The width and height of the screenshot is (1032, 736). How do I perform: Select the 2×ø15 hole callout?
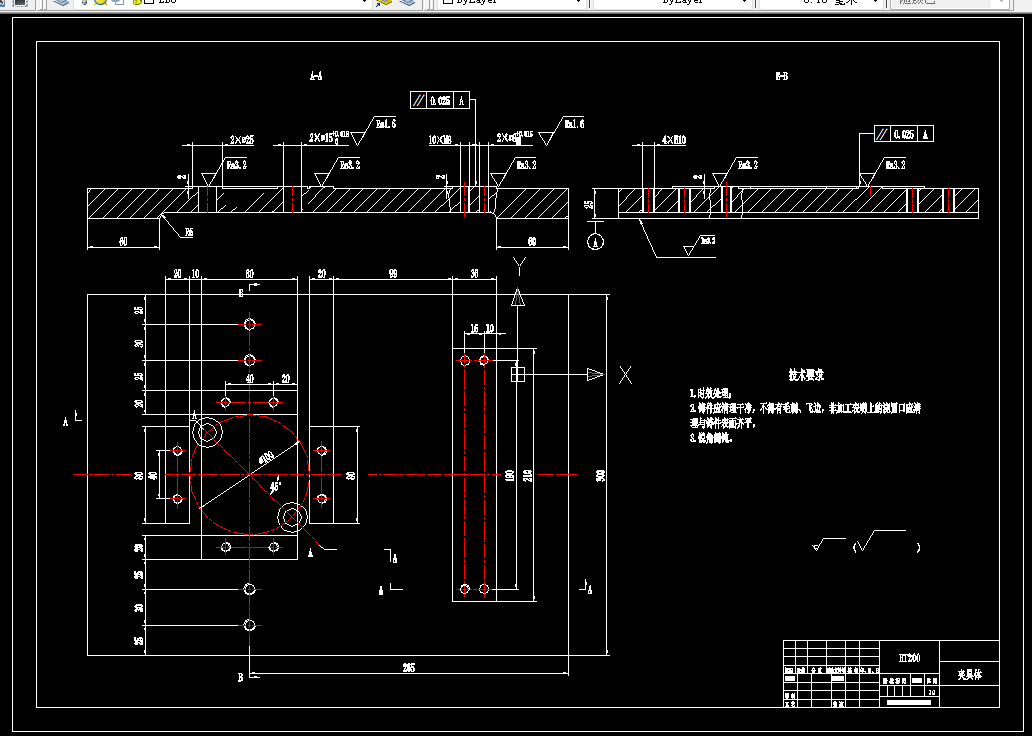(x=328, y=138)
